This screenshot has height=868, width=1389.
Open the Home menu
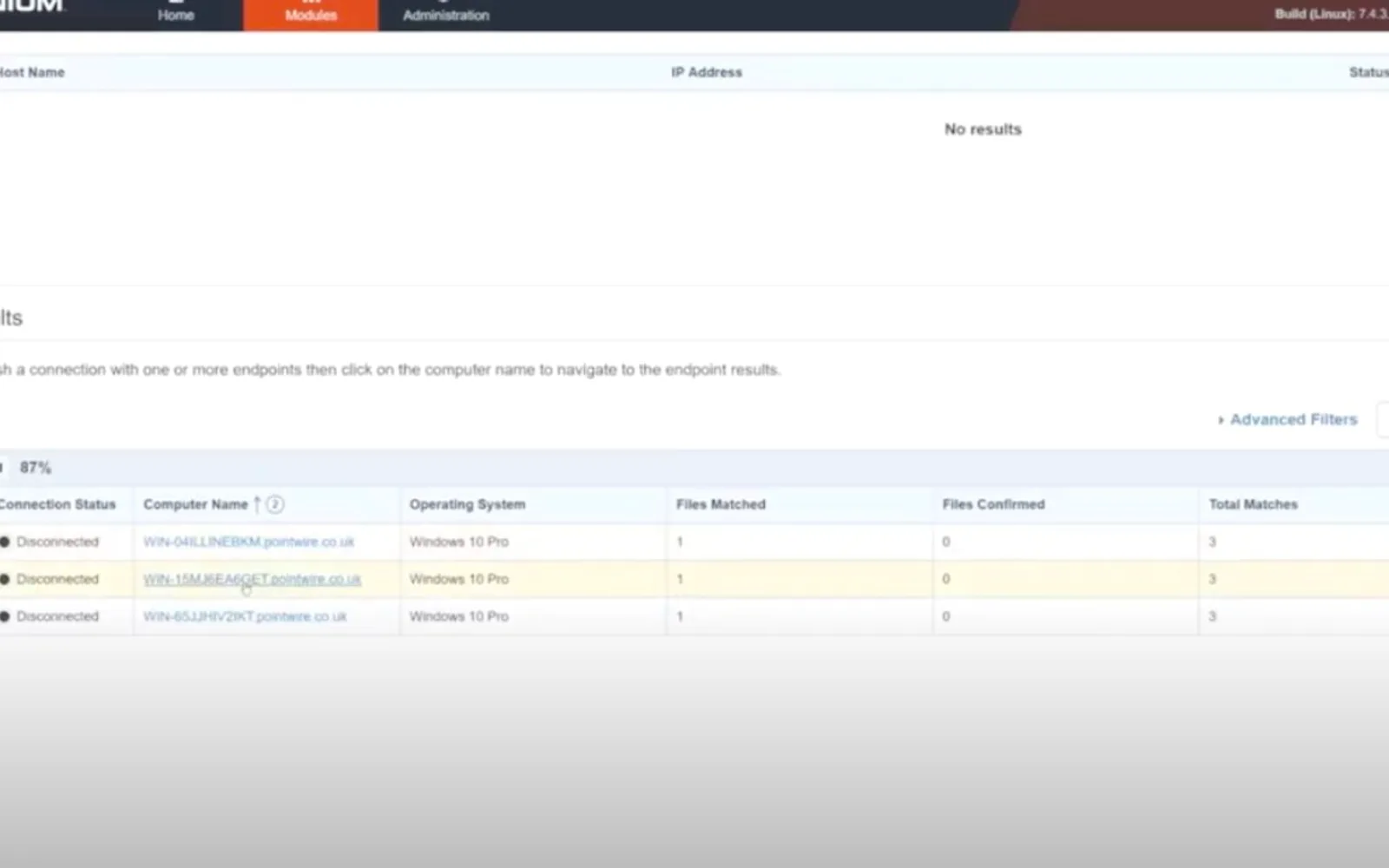click(x=175, y=15)
